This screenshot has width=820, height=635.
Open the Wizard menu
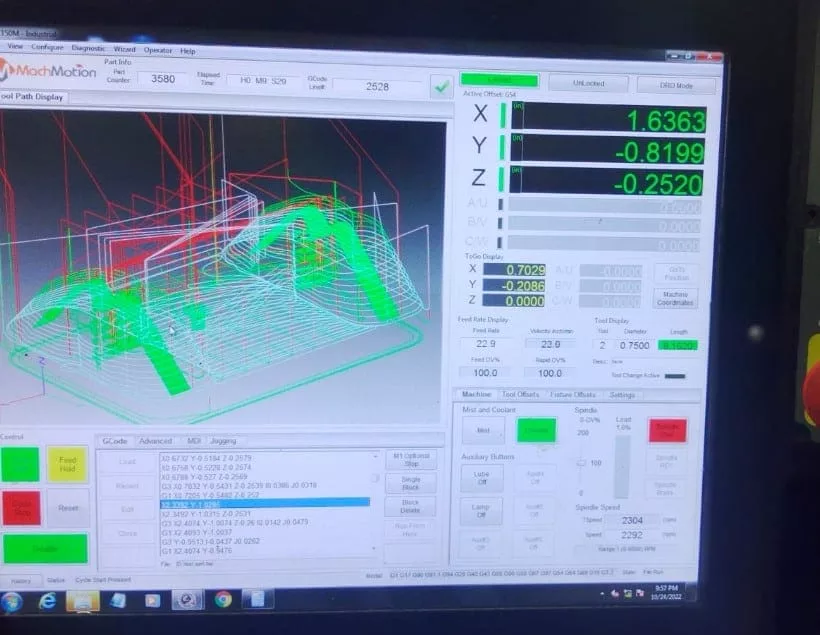(124, 49)
